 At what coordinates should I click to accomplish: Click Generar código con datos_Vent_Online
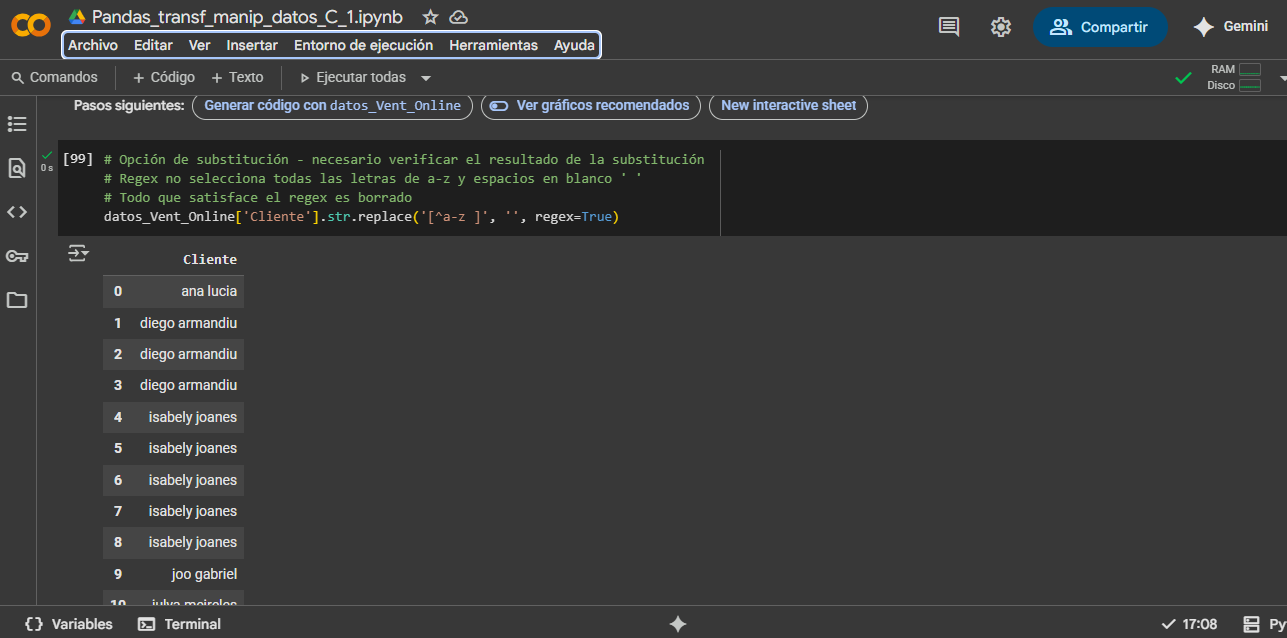click(332, 106)
